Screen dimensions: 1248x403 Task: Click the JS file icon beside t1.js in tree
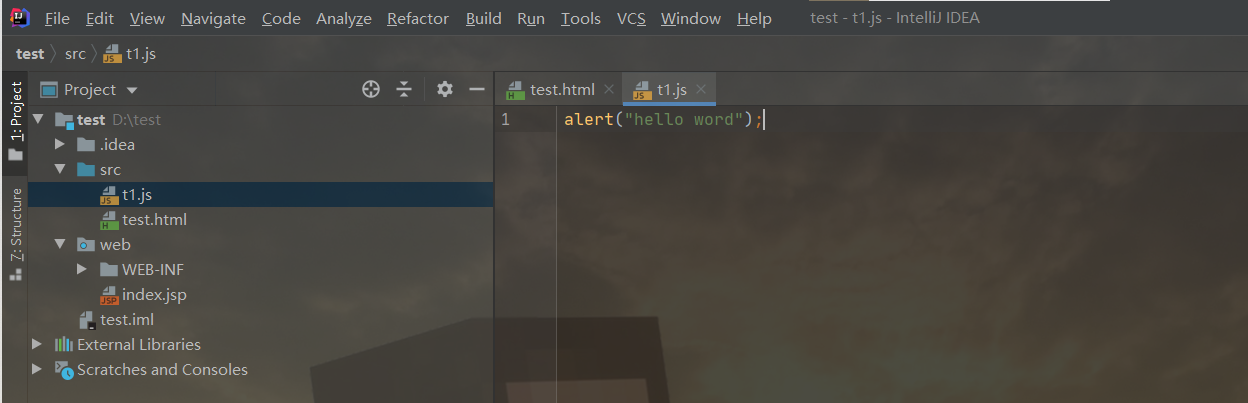pyautogui.click(x=109, y=195)
